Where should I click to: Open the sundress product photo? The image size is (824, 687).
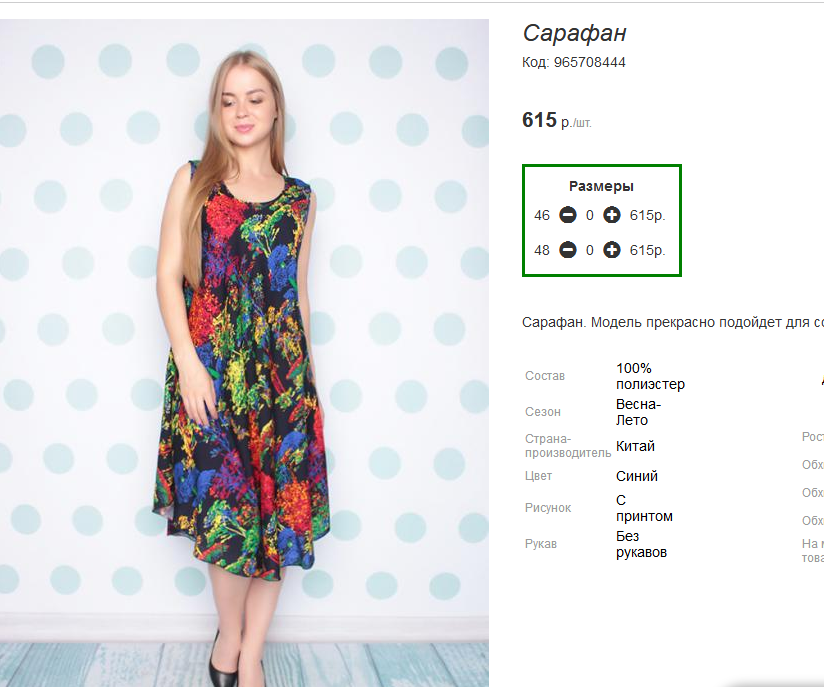(244, 353)
